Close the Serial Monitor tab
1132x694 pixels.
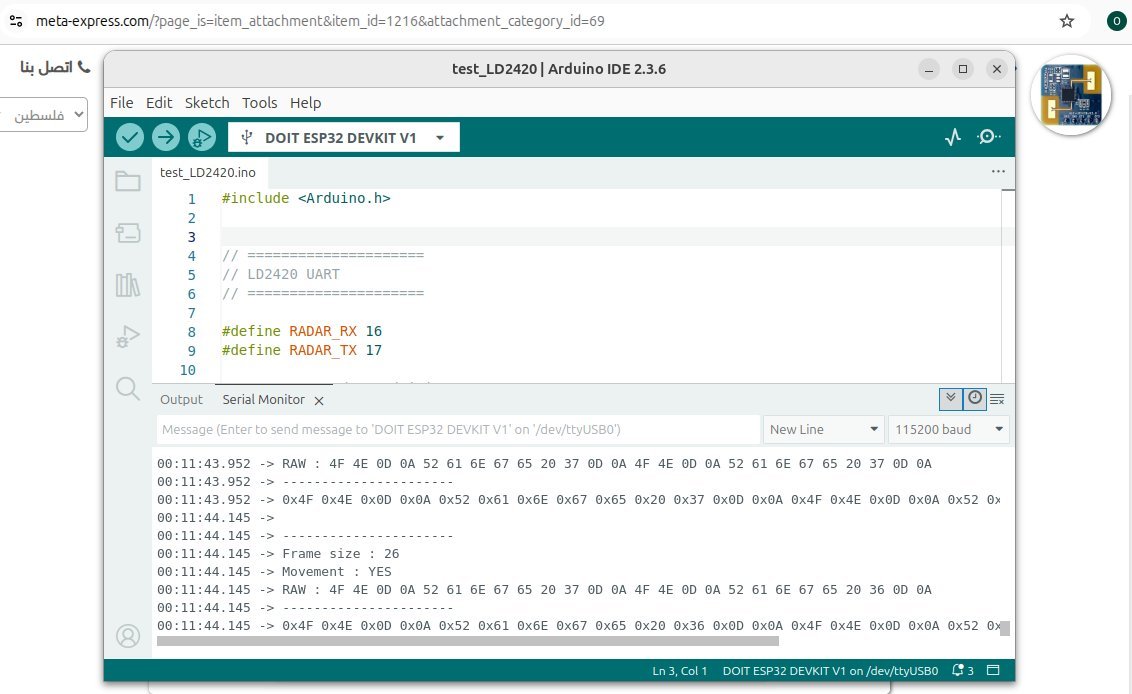(319, 400)
